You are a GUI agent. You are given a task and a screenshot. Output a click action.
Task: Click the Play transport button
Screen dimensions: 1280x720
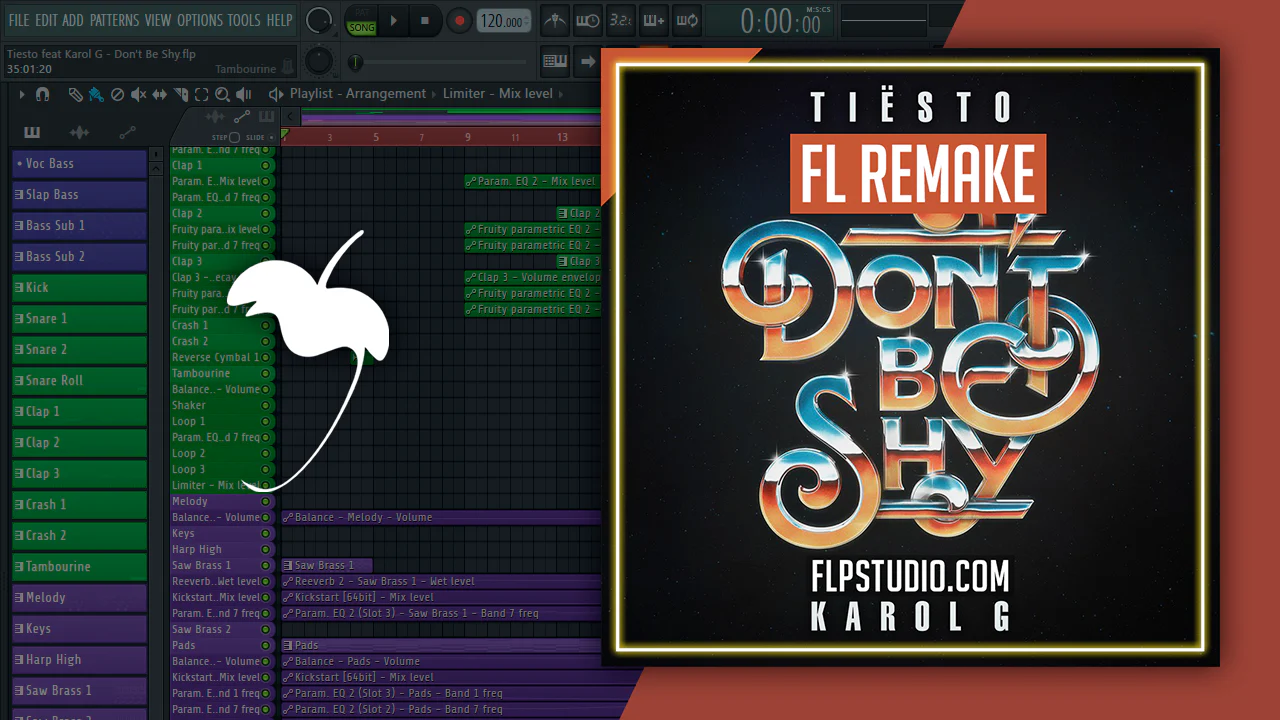coord(394,20)
